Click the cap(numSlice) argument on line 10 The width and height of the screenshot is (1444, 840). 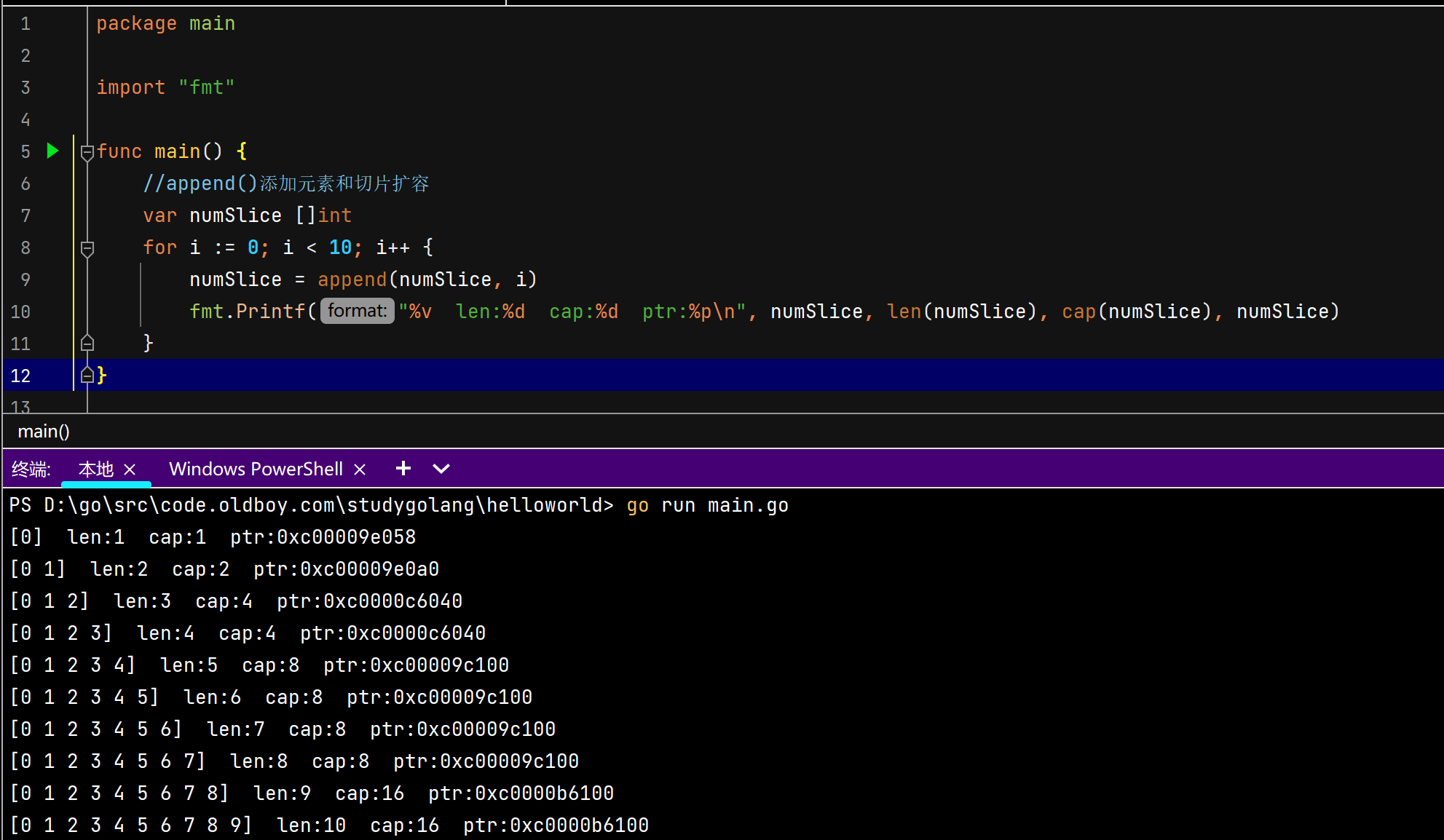1137,312
